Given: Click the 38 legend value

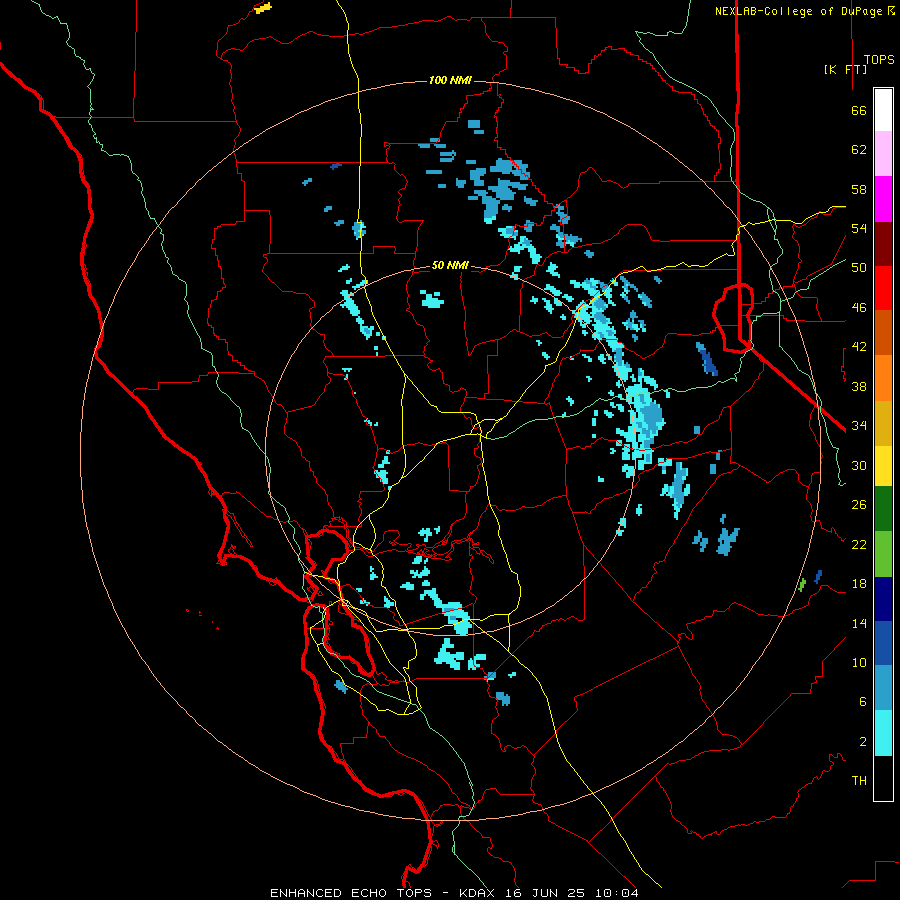Looking at the screenshot, I should click(859, 386).
